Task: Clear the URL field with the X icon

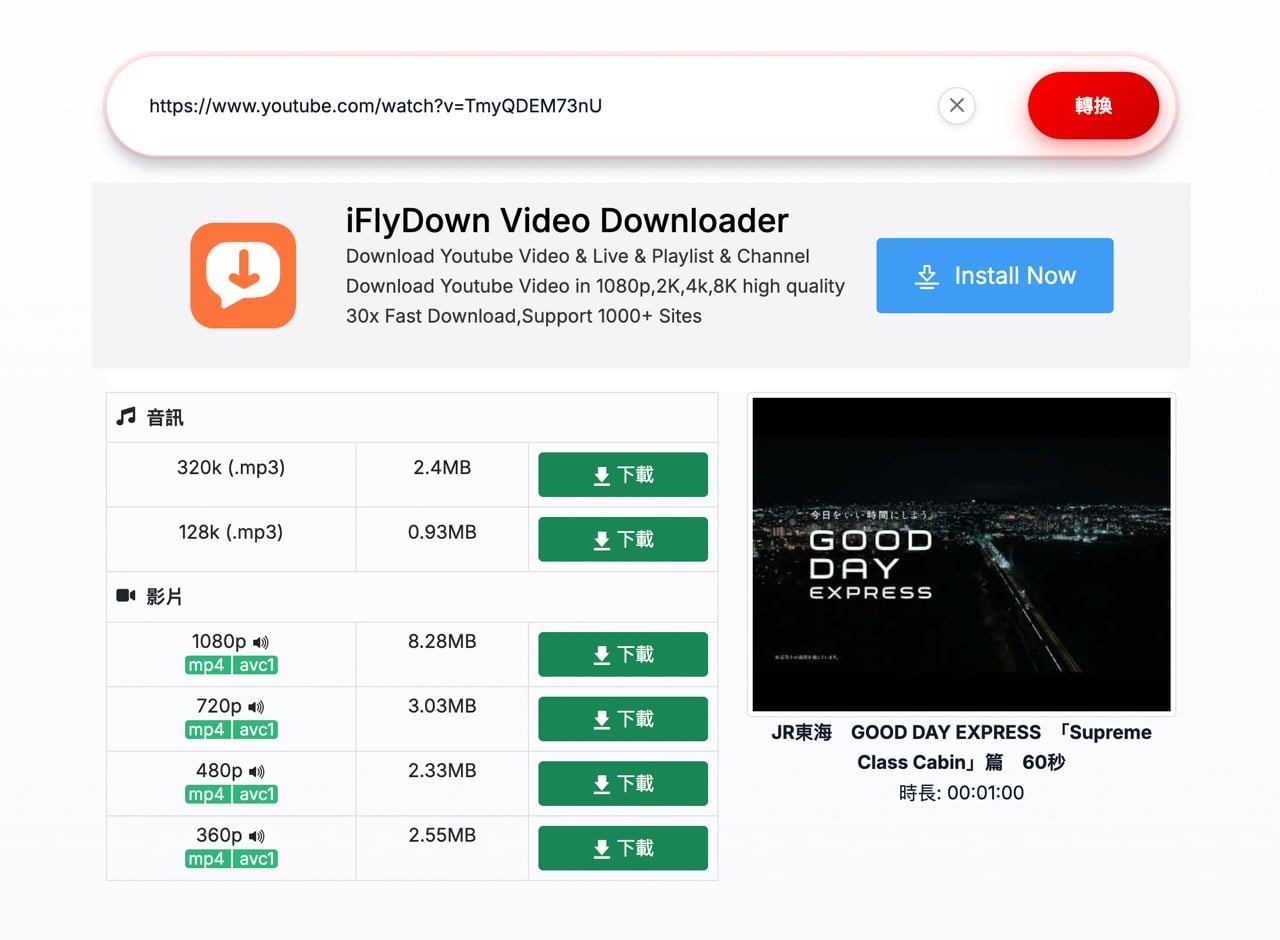Action: coord(957,105)
